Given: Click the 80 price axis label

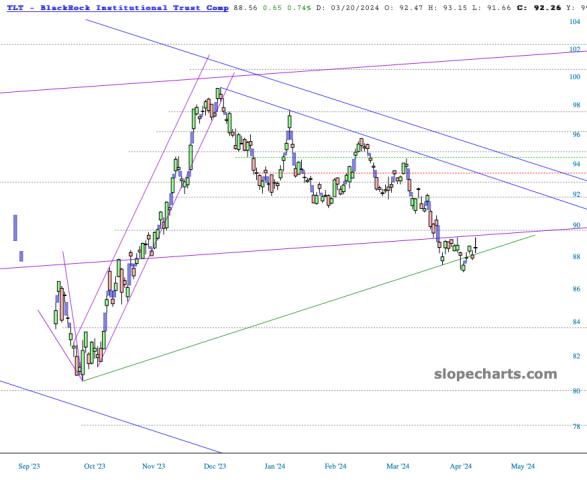Looking at the screenshot, I should point(576,391).
